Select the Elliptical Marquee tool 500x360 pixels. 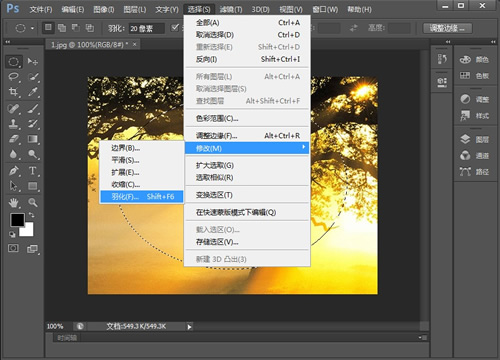14,62
